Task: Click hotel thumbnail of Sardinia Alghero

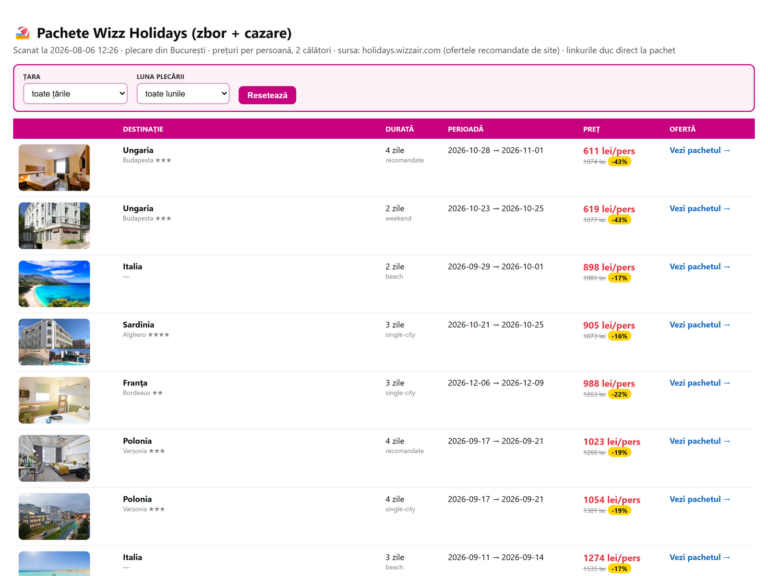Action: coord(54,342)
